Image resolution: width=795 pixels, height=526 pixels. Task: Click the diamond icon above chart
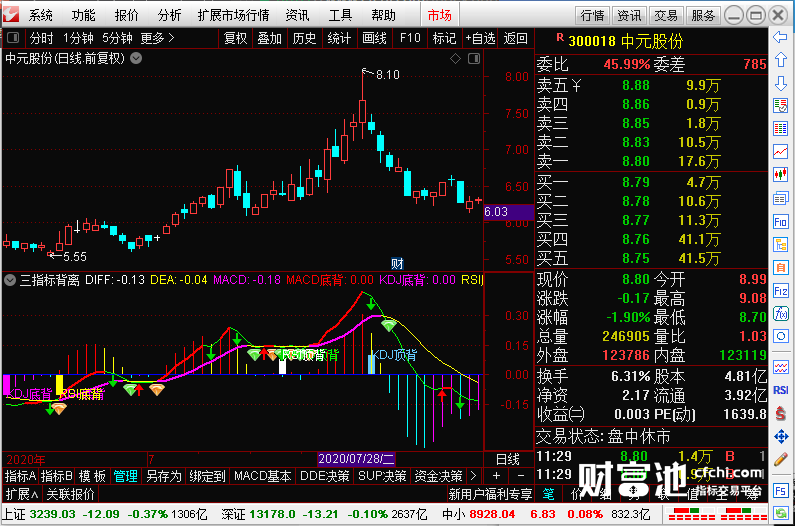[455, 59]
